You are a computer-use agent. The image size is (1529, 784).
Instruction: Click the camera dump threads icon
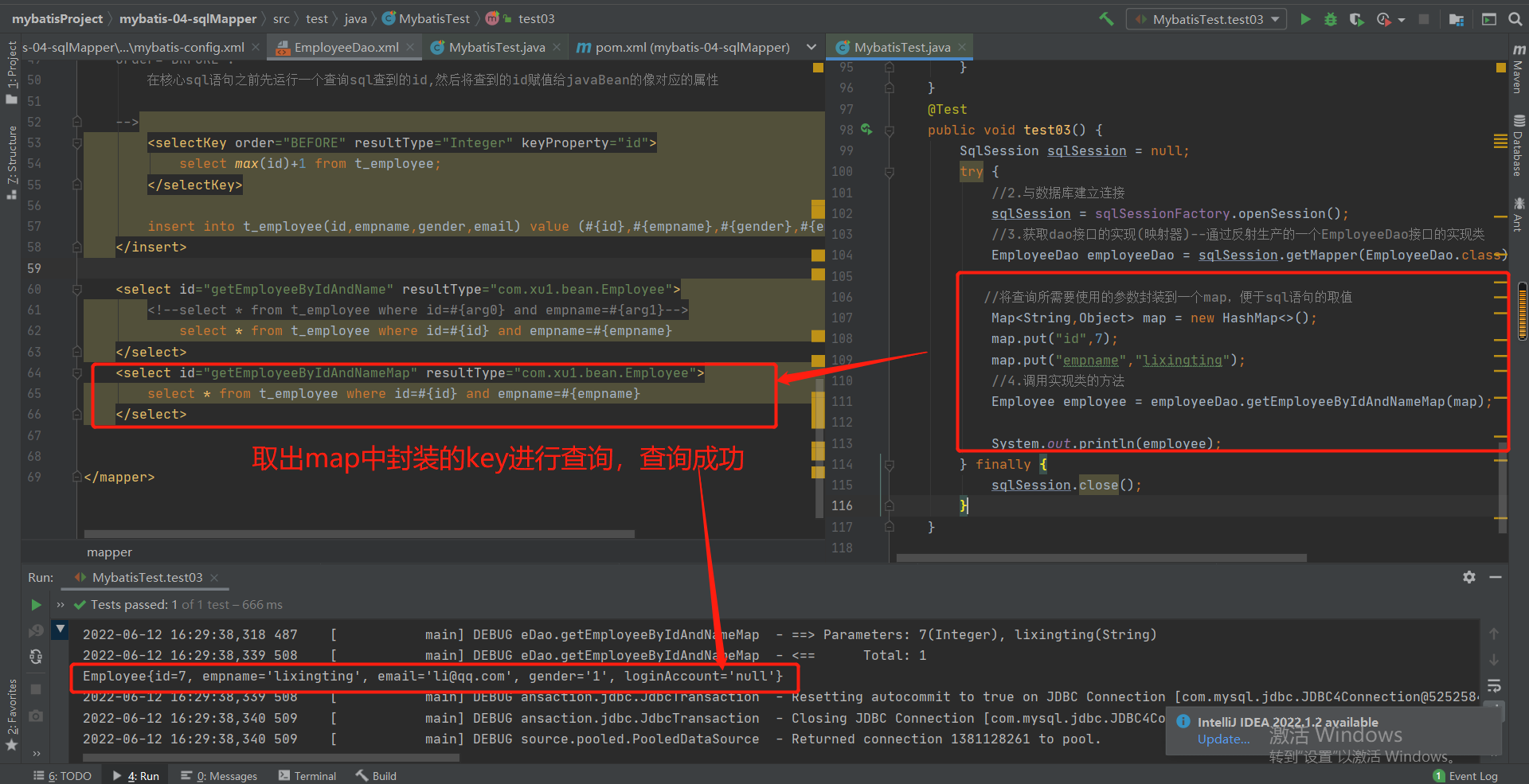[x=36, y=716]
